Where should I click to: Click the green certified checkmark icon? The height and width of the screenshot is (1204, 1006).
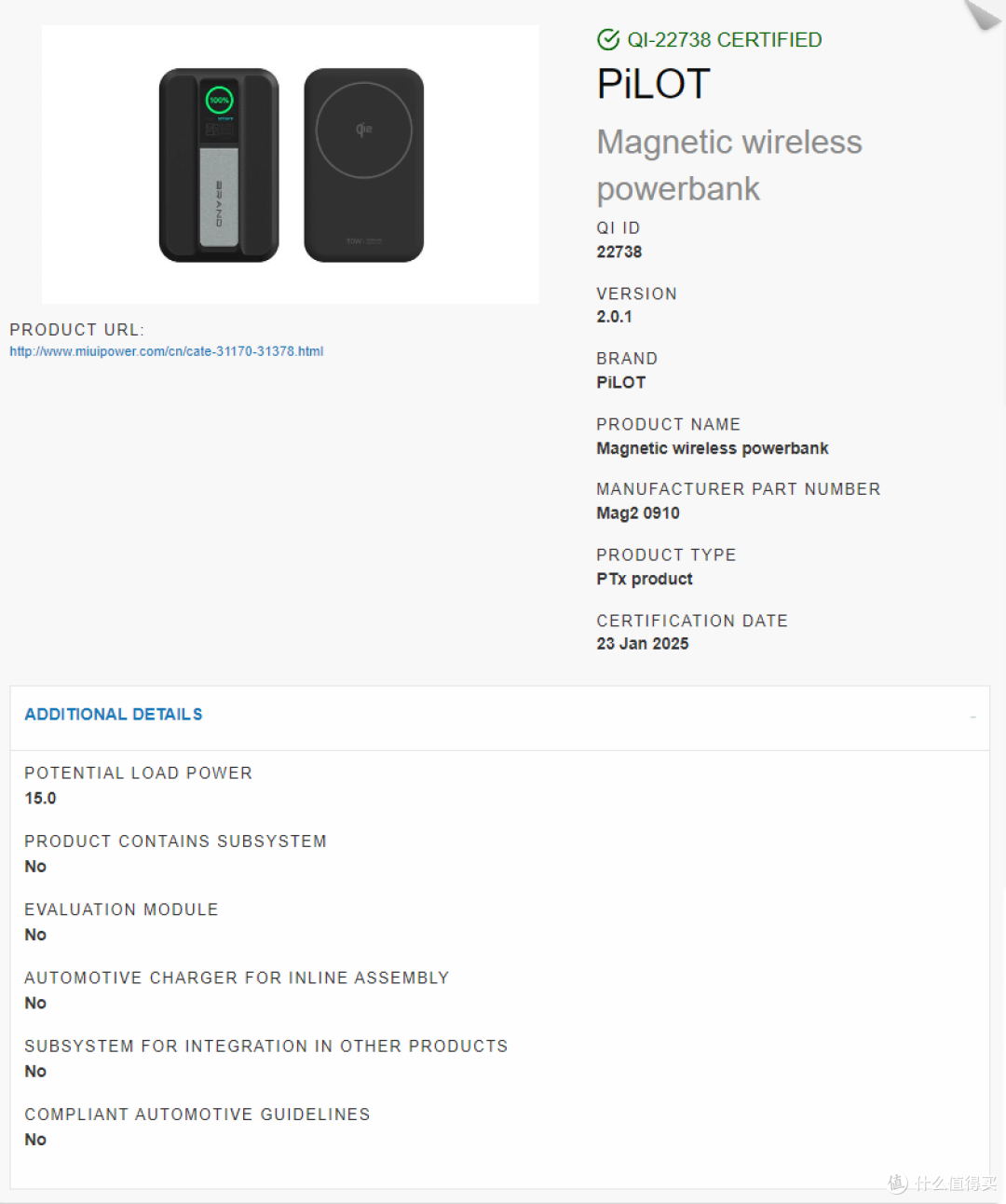[608, 39]
